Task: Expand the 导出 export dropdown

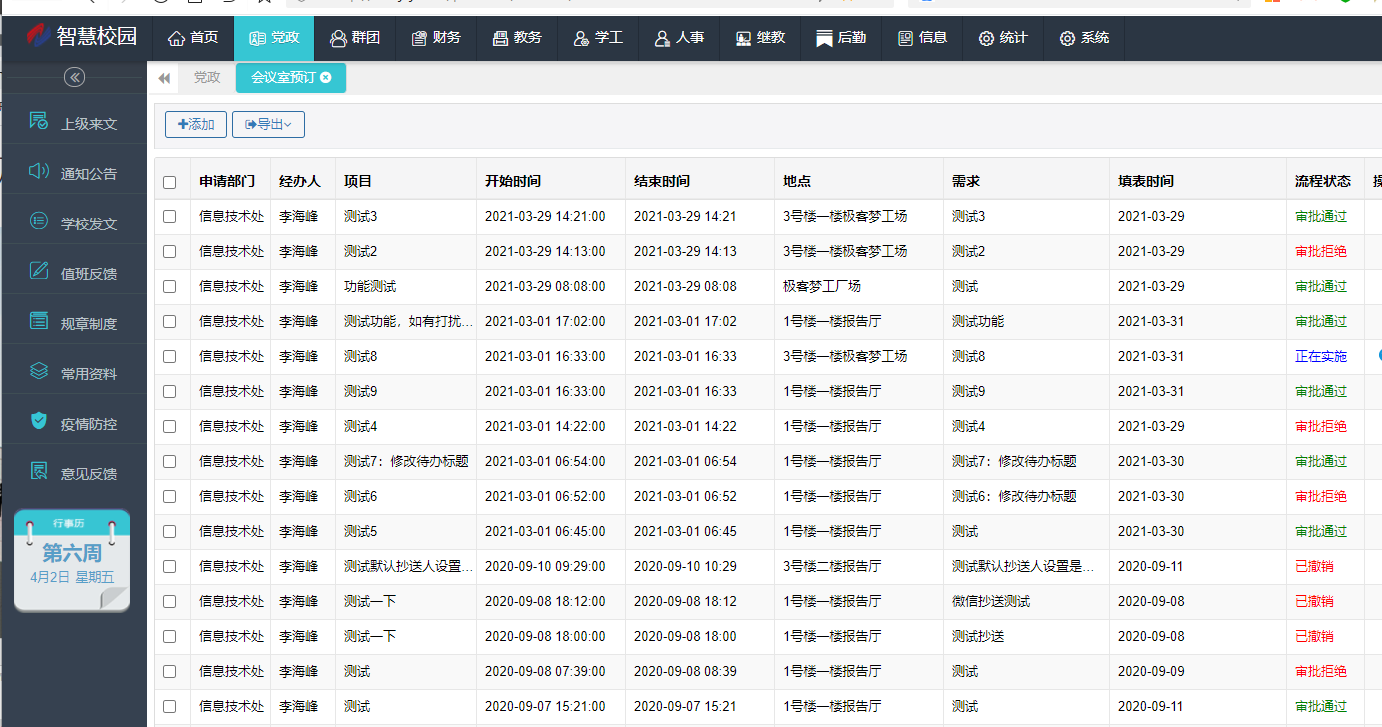Action: click(268, 124)
